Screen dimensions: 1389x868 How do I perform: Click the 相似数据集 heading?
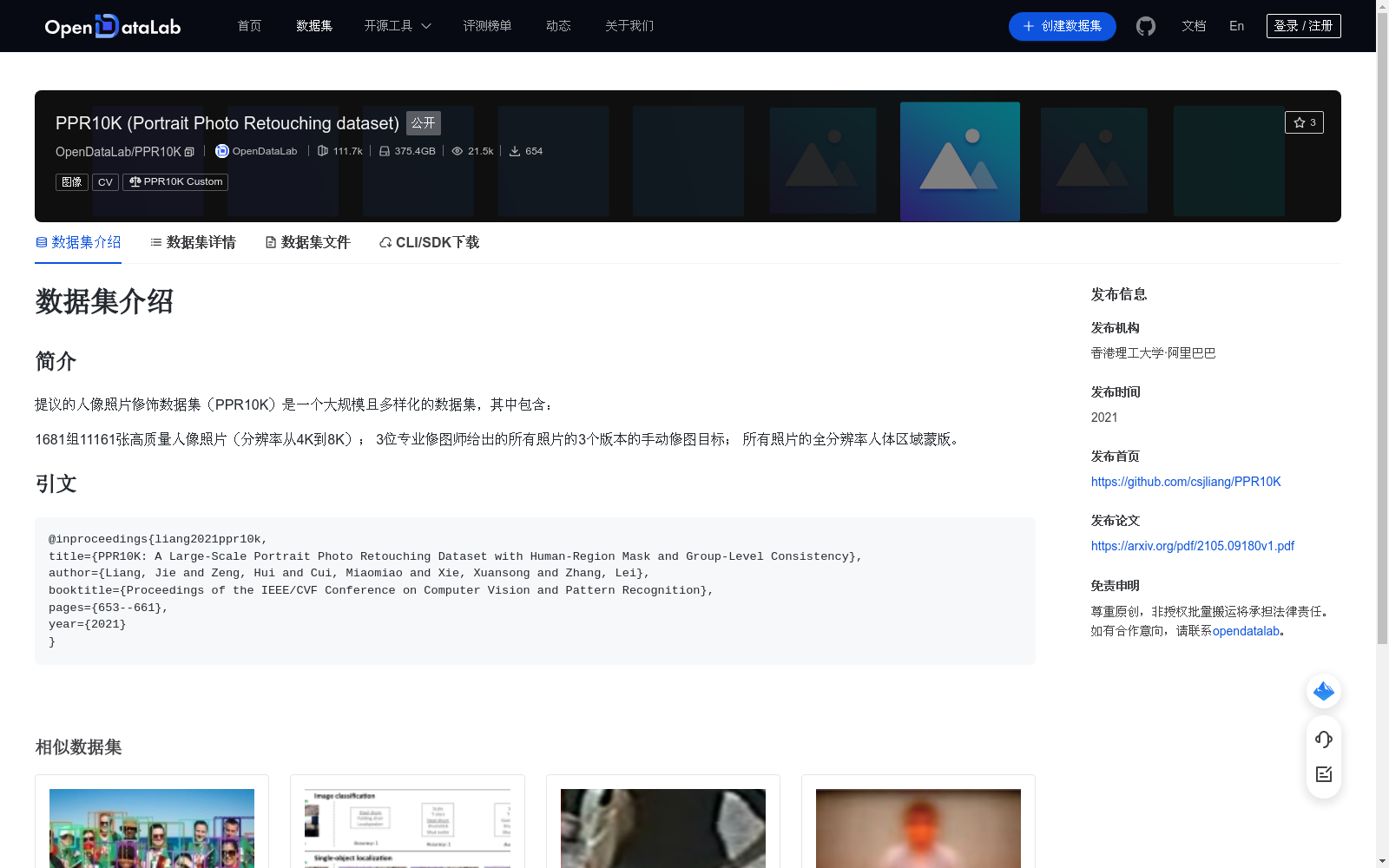click(x=78, y=747)
